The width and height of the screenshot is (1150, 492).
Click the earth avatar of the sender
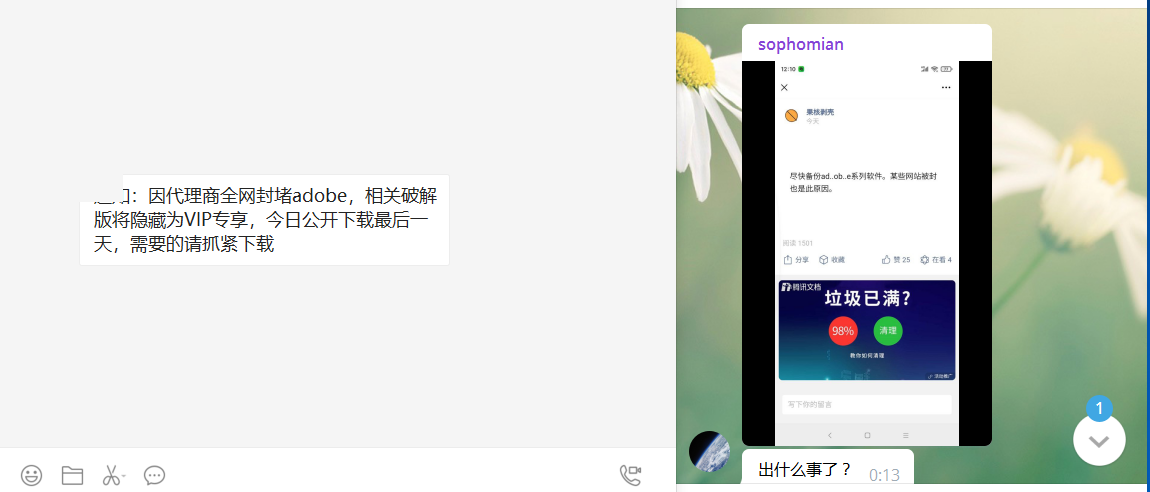(x=709, y=452)
